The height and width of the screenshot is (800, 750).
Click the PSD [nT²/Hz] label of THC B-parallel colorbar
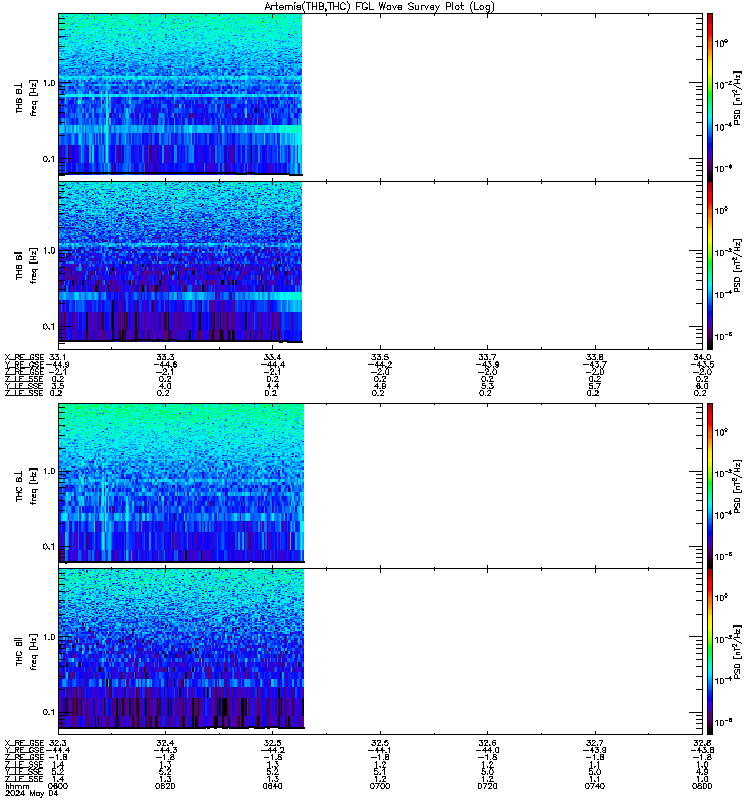[x=737, y=652]
